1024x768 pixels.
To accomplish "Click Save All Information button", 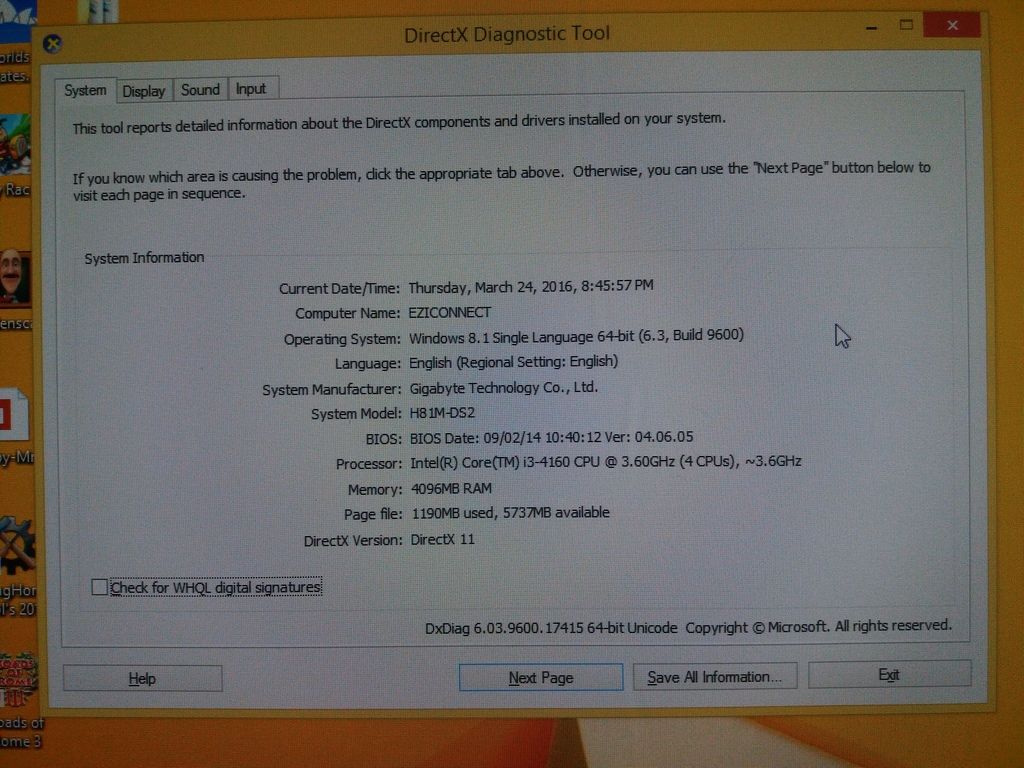I will tap(714, 677).
